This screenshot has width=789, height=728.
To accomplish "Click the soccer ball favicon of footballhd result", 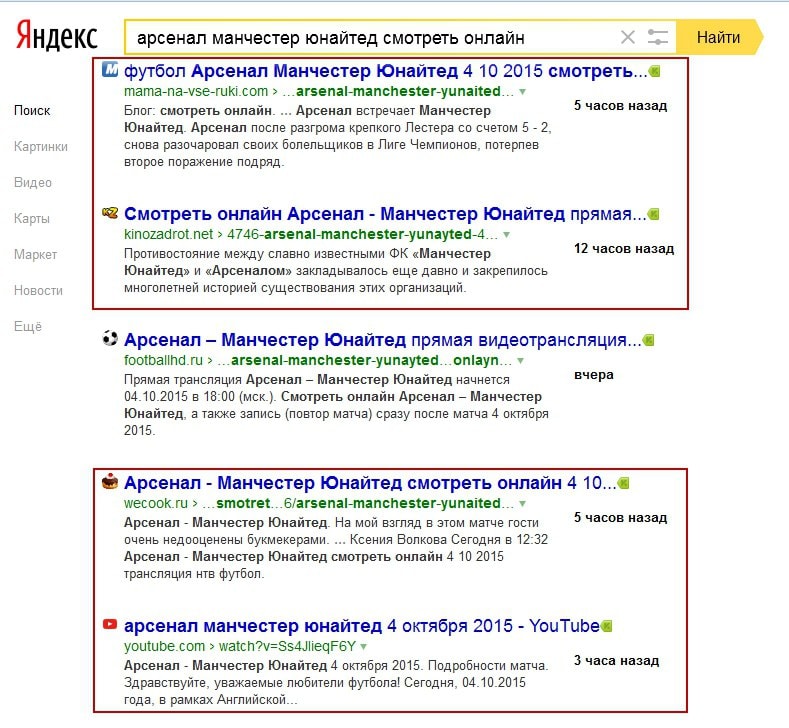I will pyautogui.click(x=110, y=339).
